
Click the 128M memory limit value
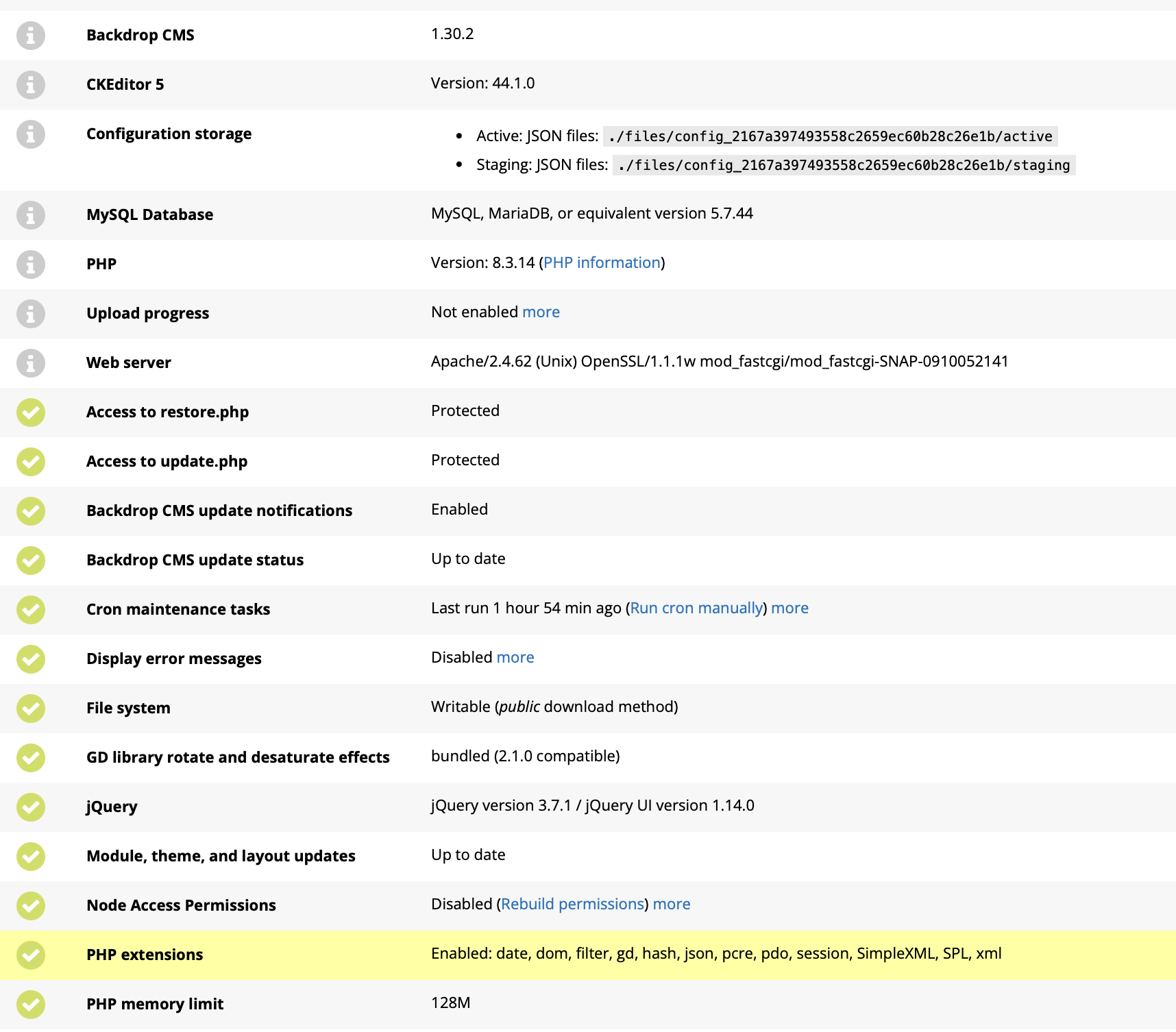(x=451, y=1003)
